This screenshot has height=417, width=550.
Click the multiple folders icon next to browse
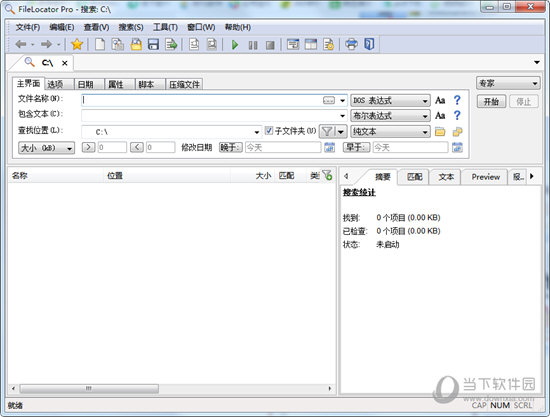[x=457, y=132]
